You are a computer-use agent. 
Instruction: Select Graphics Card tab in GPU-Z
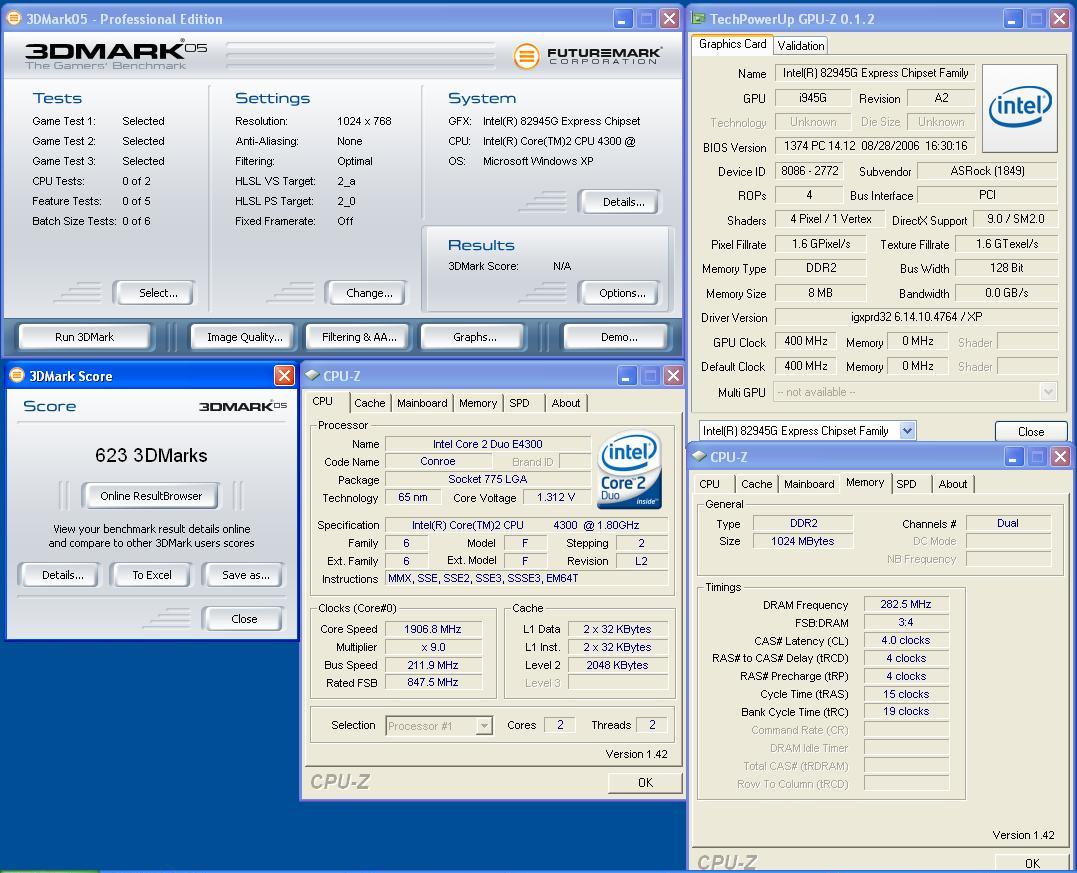732,44
